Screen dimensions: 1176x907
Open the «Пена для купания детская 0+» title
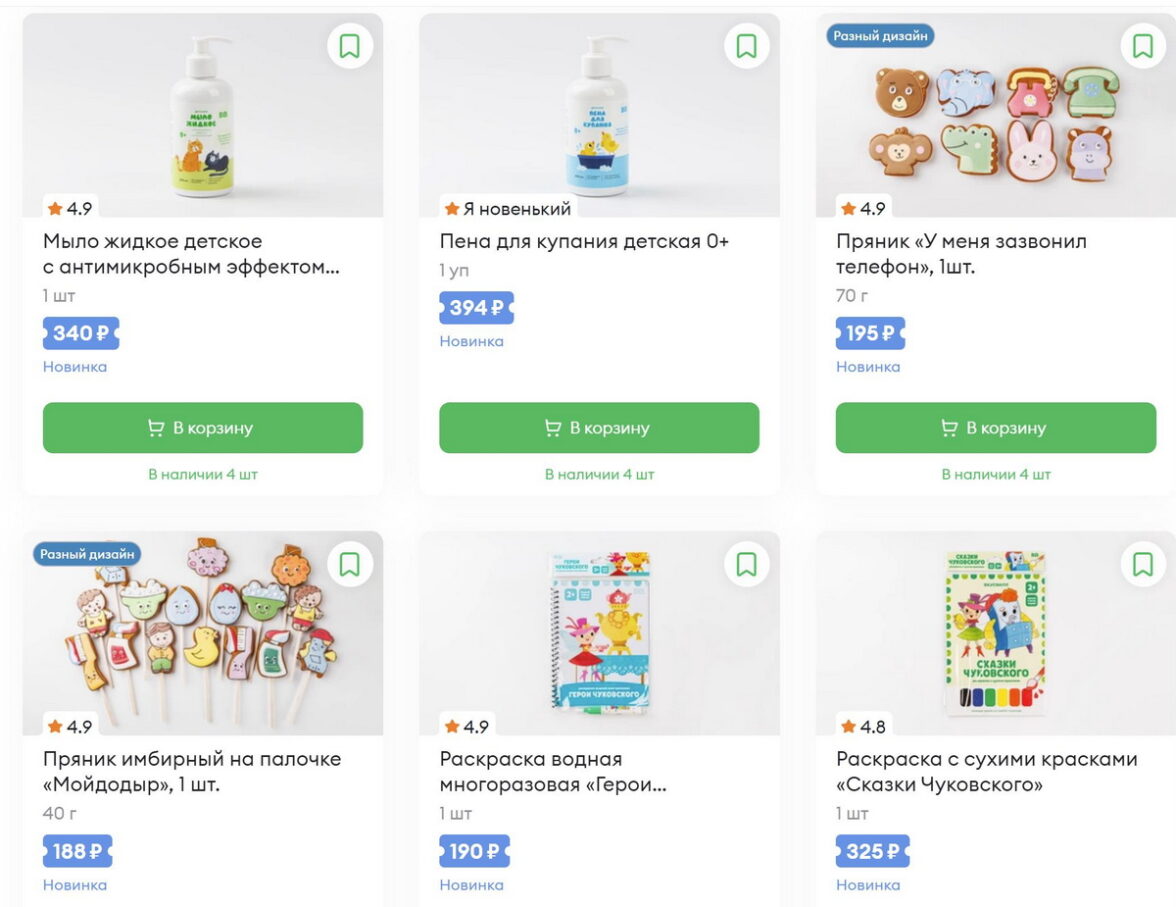pos(584,241)
